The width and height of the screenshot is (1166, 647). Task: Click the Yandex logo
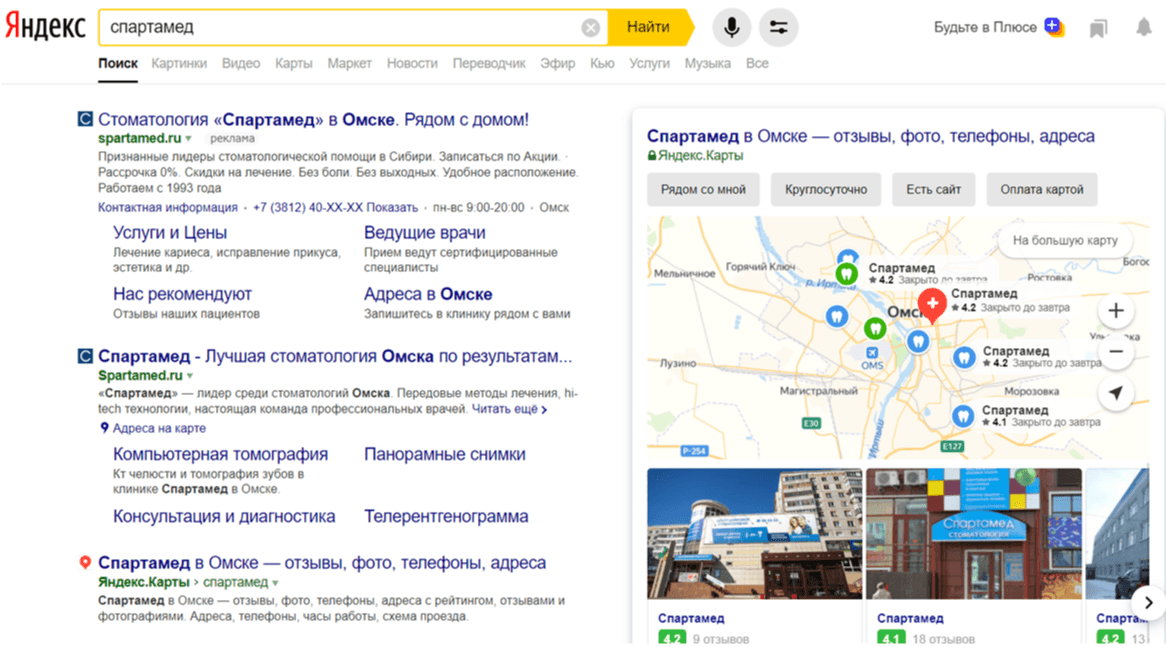tap(45, 27)
